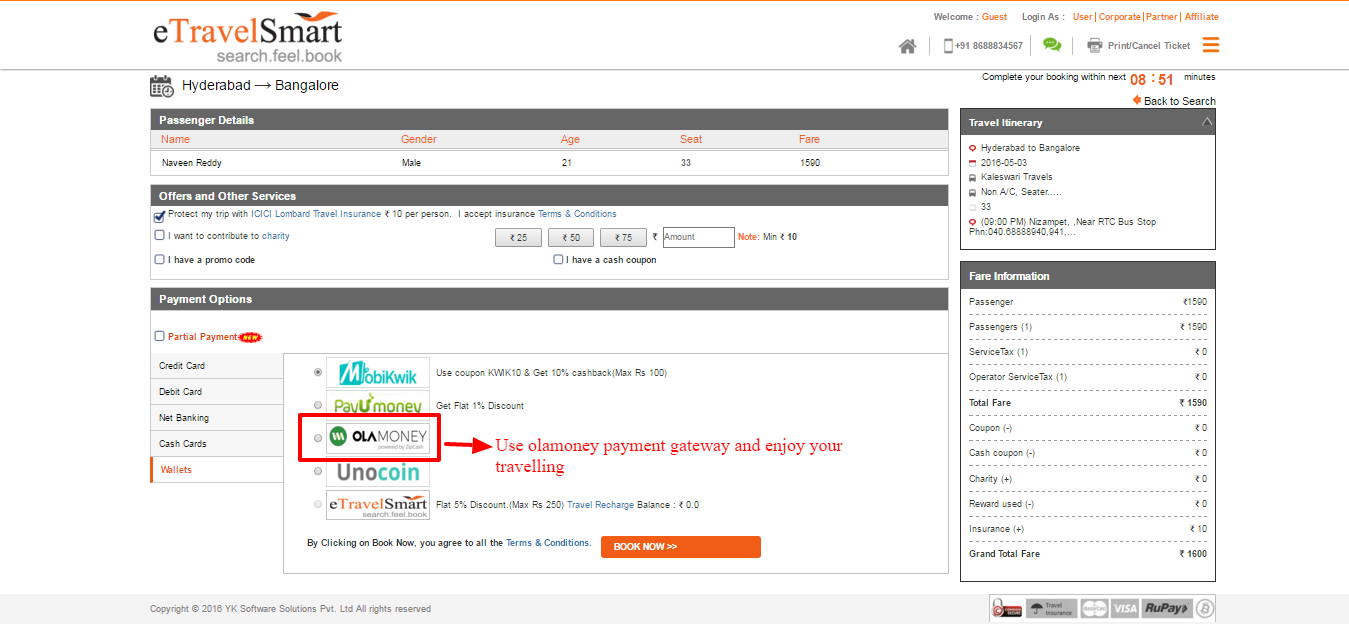Click the Bitcoin icon in footer
The image size is (1349, 636).
tap(1205, 608)
